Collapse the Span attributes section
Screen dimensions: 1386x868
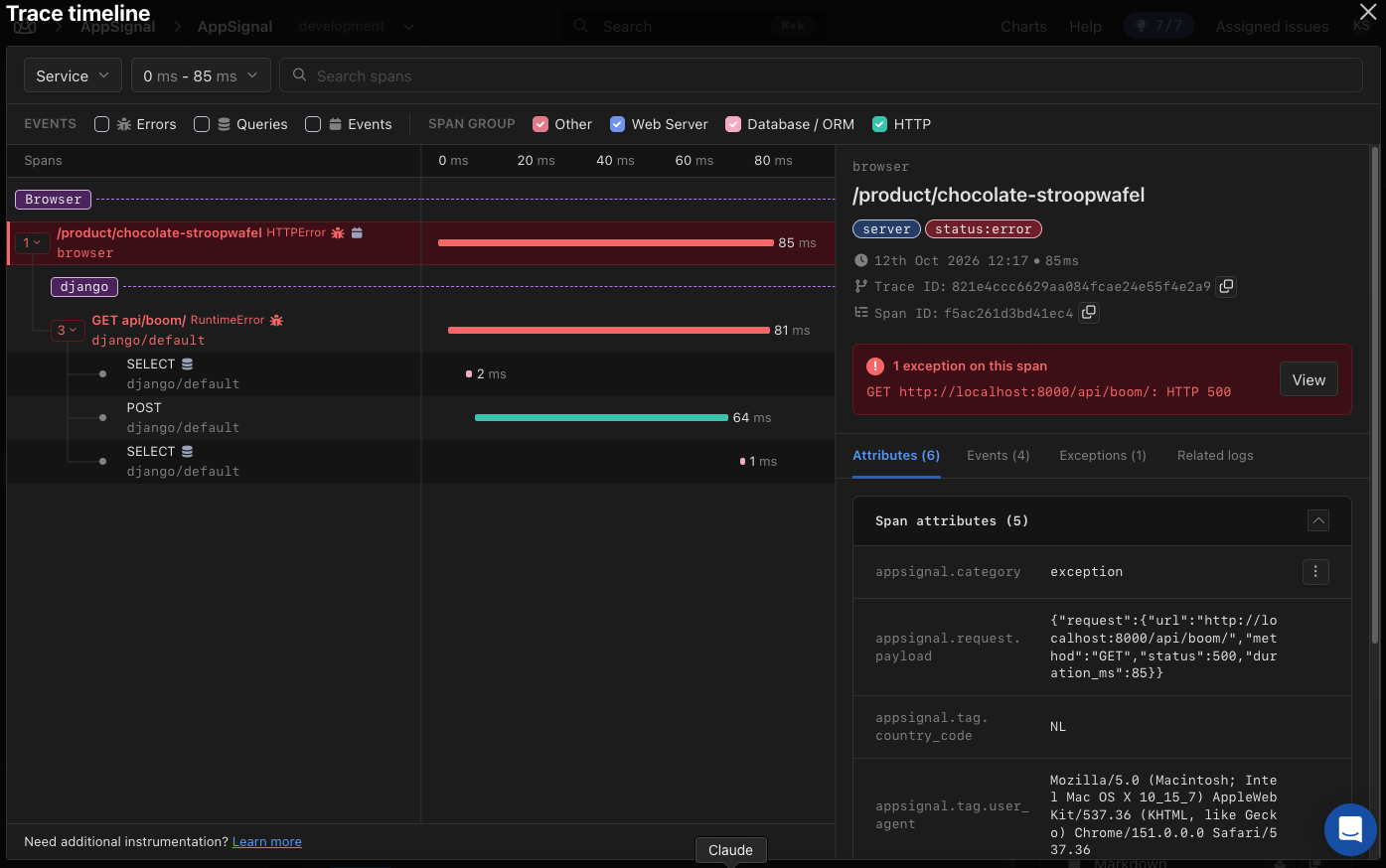point(1317,520)
